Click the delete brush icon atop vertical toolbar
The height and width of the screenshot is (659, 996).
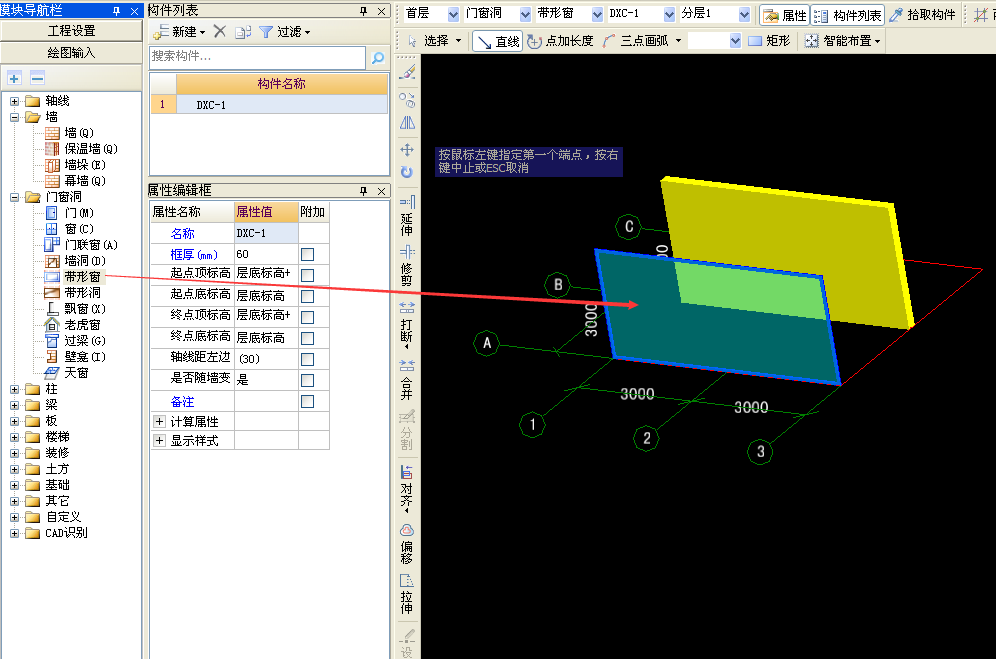click(407, 72)
